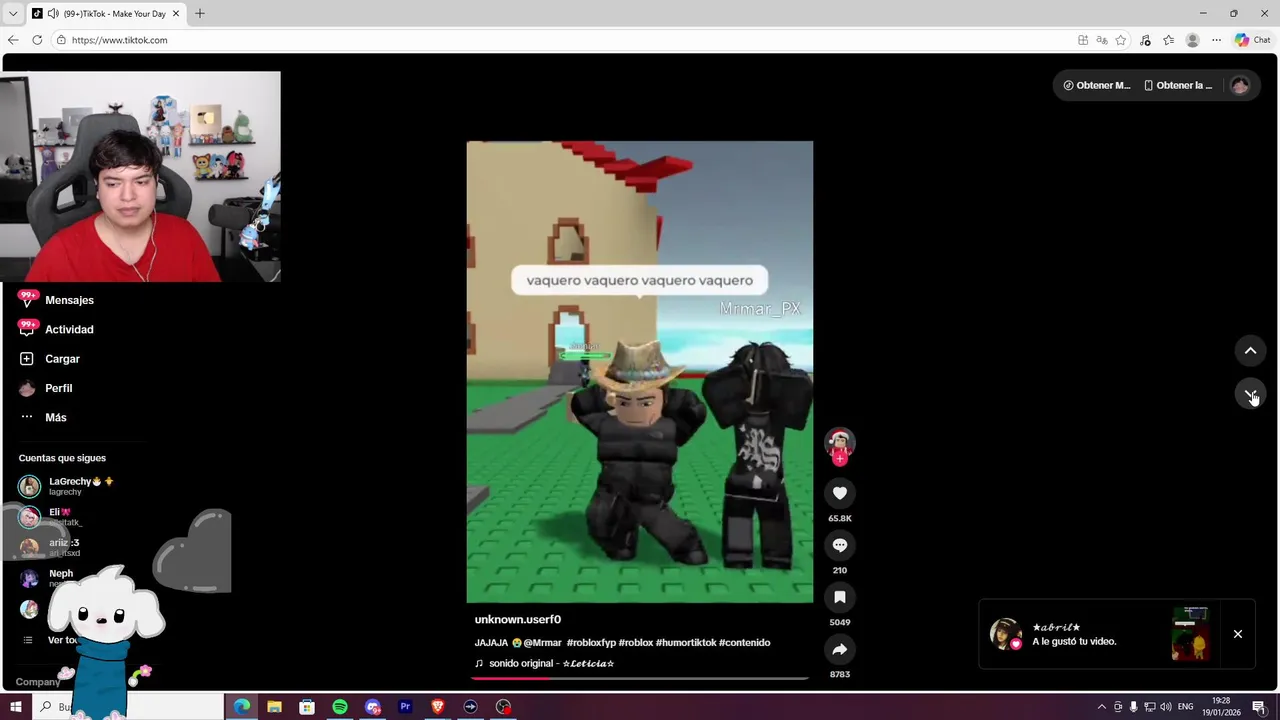The width and height of the screenshot is (1280, 720).
Task: Click the Roblox video to pause it
Action: click(640, 372)
